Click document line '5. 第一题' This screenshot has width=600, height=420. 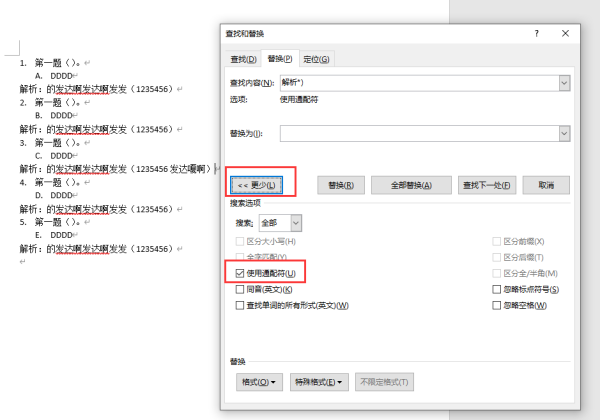pyautogui.click(x=55, y=222)
